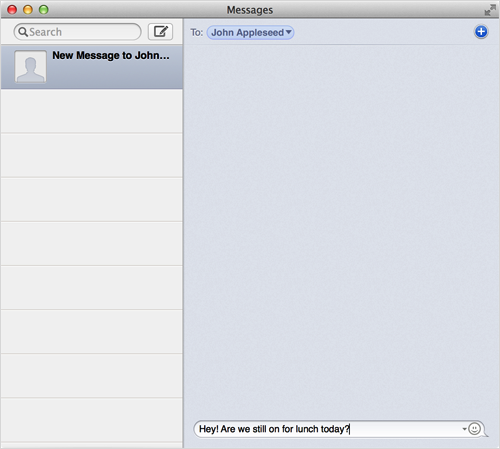The width and height of the screenshot is (500, 449).
Task: Select the first empty conversation row
Action: [x=92, y=111]
